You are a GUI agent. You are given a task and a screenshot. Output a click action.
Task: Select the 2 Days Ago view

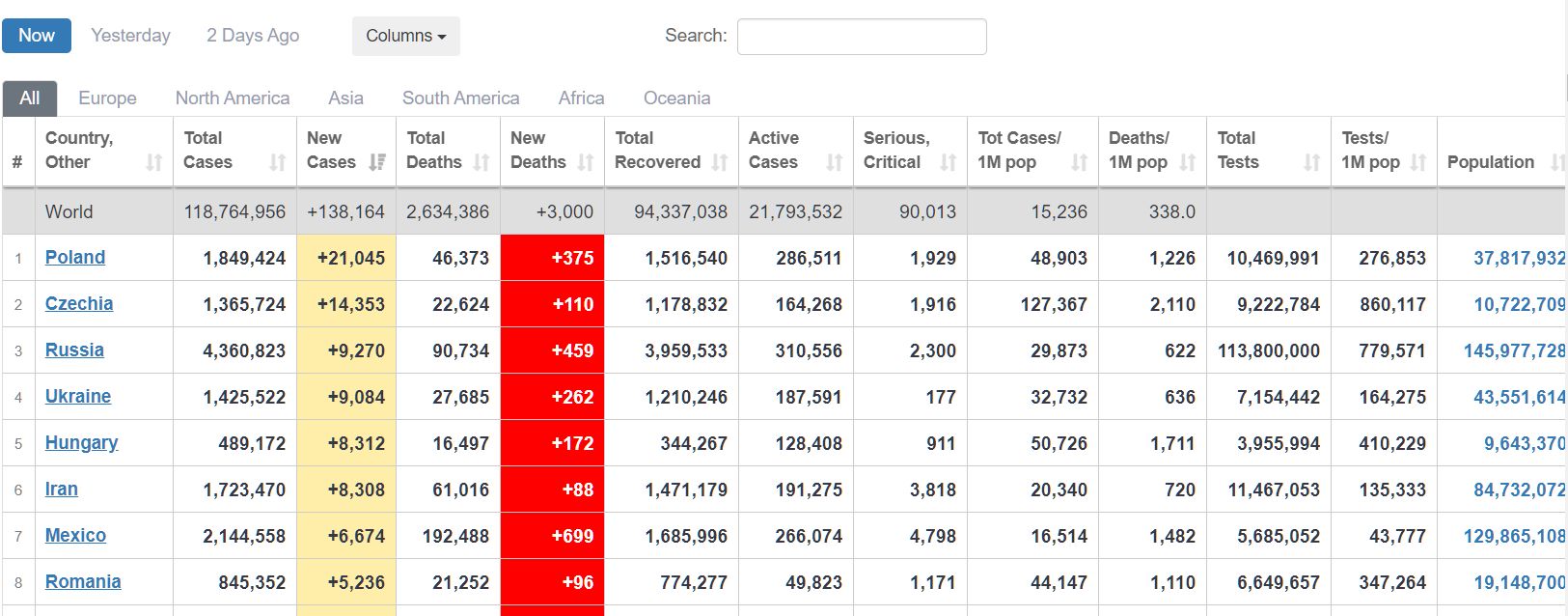[253, 36]
